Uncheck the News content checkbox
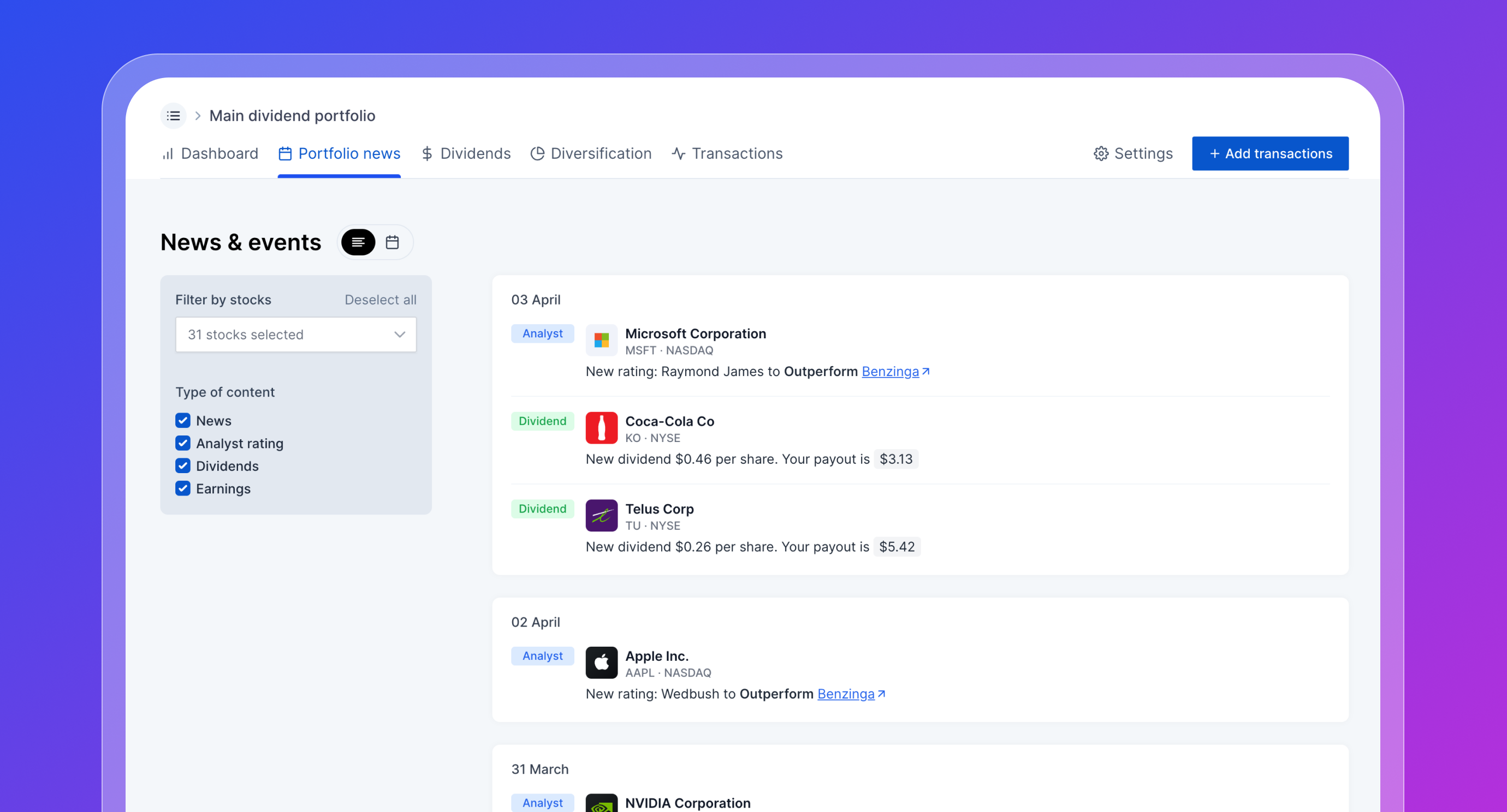 [182, 421]
